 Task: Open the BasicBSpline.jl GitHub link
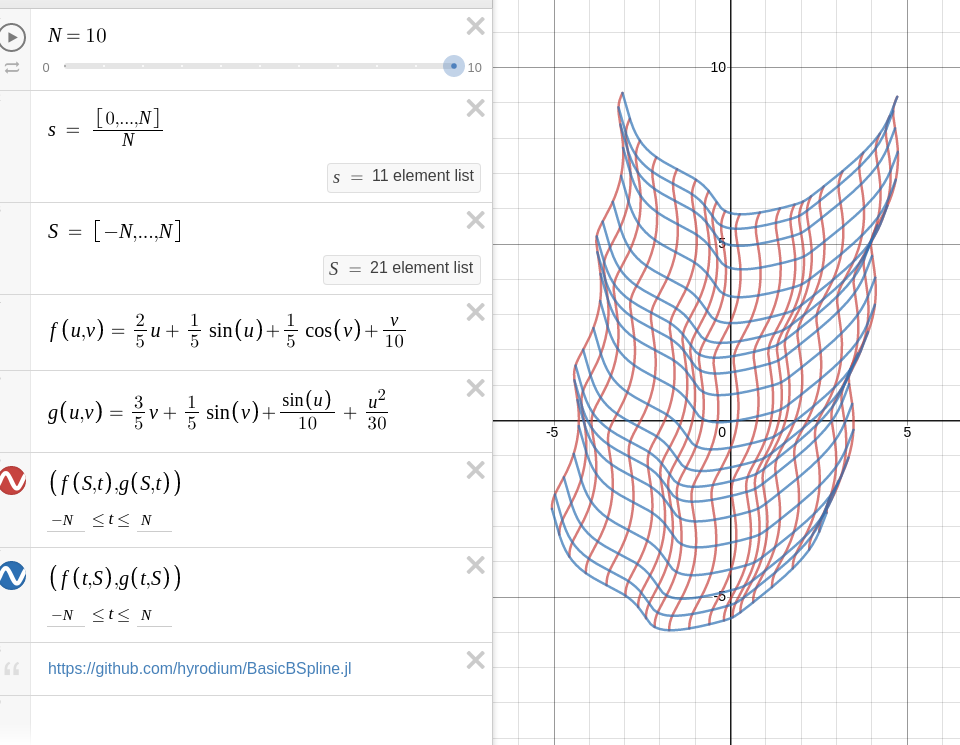coord(199,669)
